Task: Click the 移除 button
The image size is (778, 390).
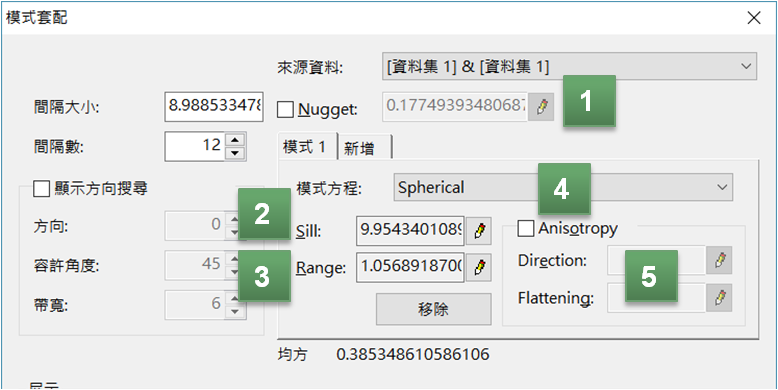Action: click(x=434, y=309)
